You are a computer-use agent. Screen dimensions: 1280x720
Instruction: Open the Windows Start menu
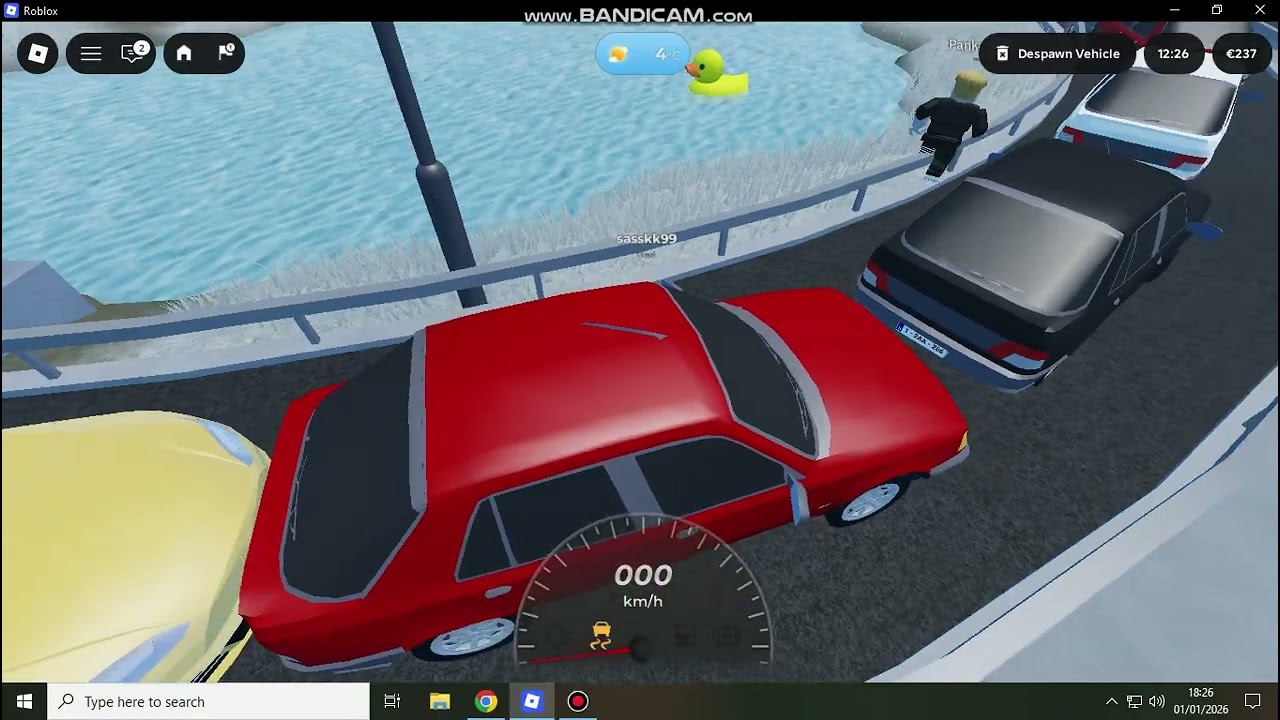point(24,701)
